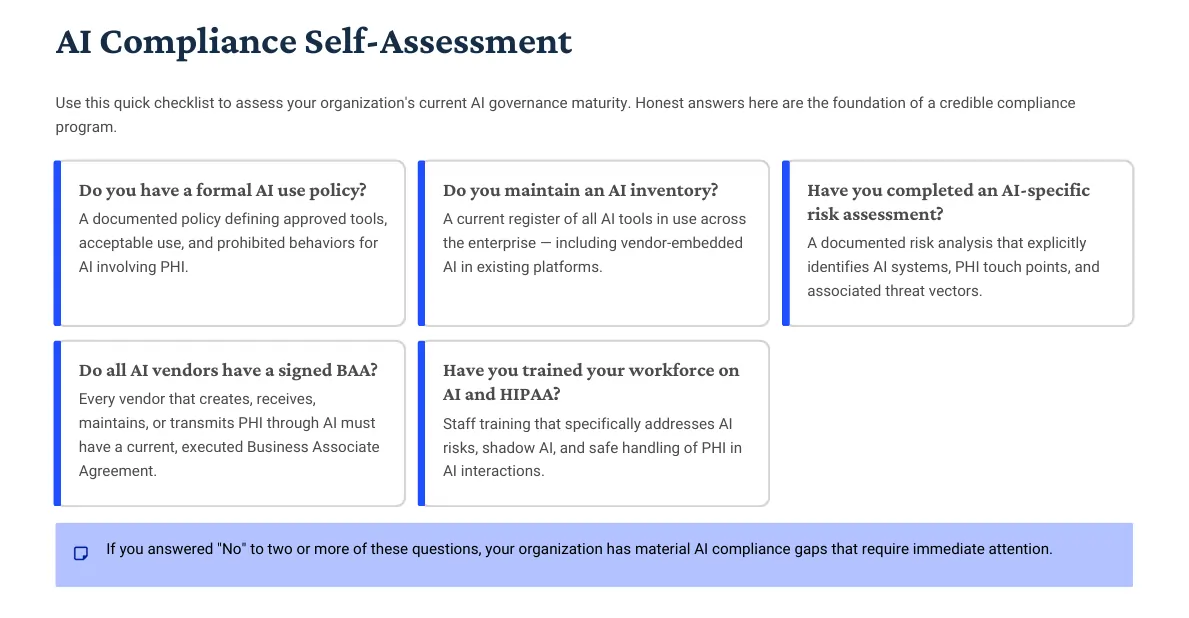Screen dimensions: 1189x618
Task: Select the "Do you have a formal AI use policy?" heading
Action: [x=223, y=190]
